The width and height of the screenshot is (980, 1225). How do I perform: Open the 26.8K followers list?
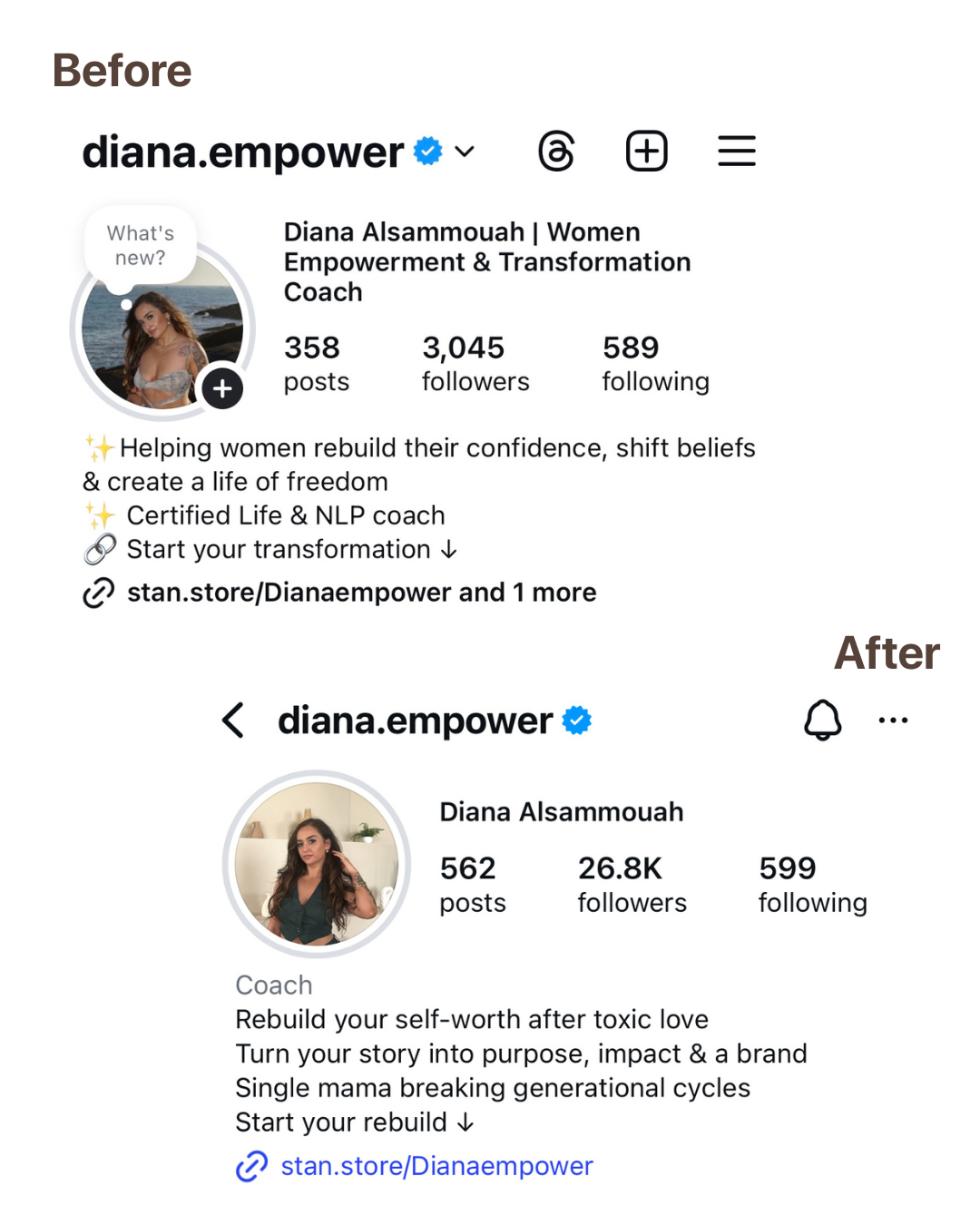tap(632, 885)
